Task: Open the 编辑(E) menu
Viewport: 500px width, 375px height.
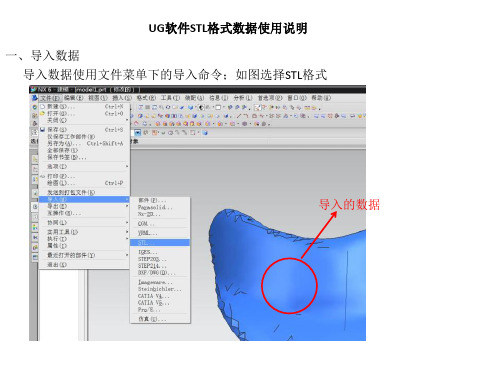Action: [74, 98]
